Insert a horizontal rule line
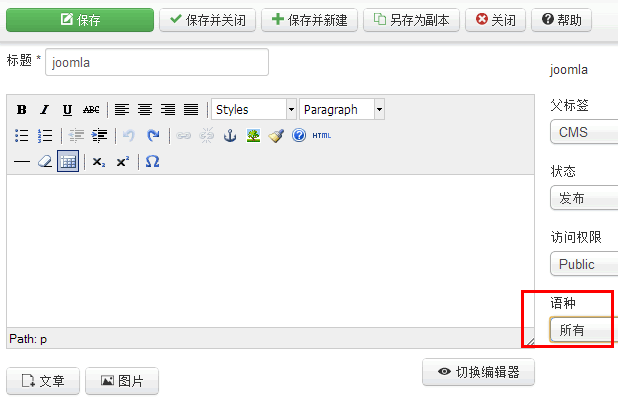Image resolution: width=618 pixels, height=399 pixels. [x=22, y=161]
